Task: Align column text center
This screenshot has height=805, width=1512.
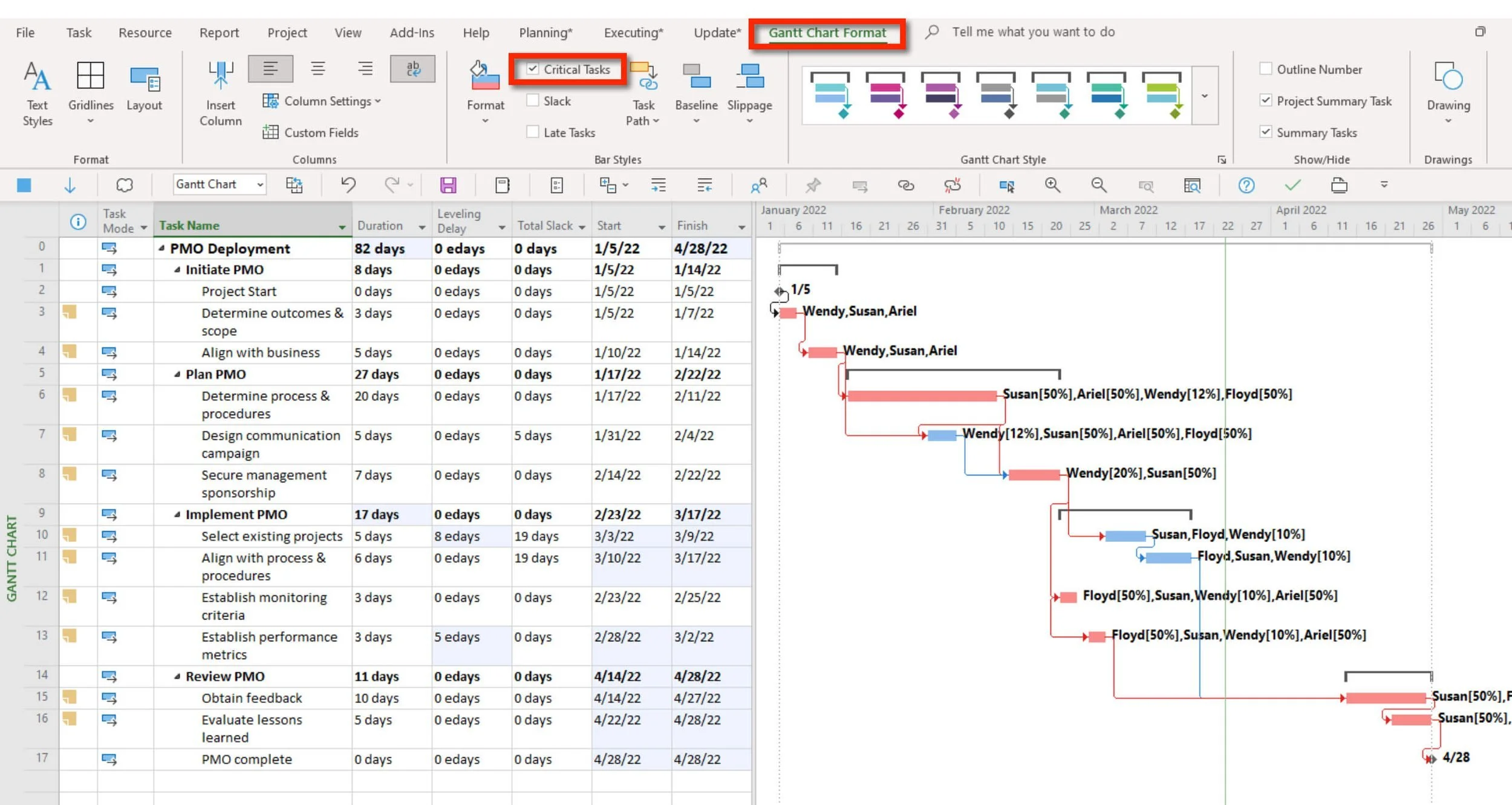Action: pos(318,68)
